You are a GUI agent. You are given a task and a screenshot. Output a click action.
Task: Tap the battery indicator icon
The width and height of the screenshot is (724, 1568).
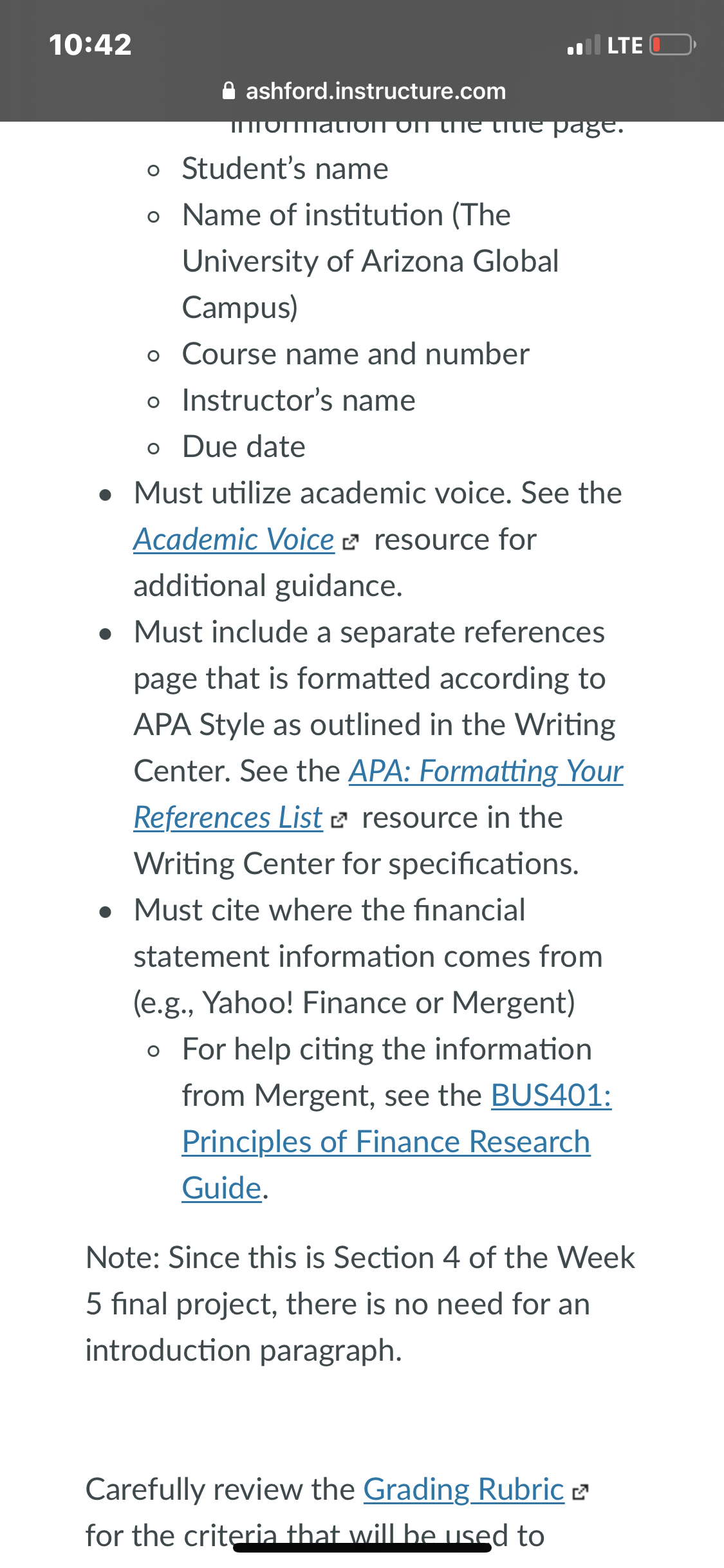(673, 45)
